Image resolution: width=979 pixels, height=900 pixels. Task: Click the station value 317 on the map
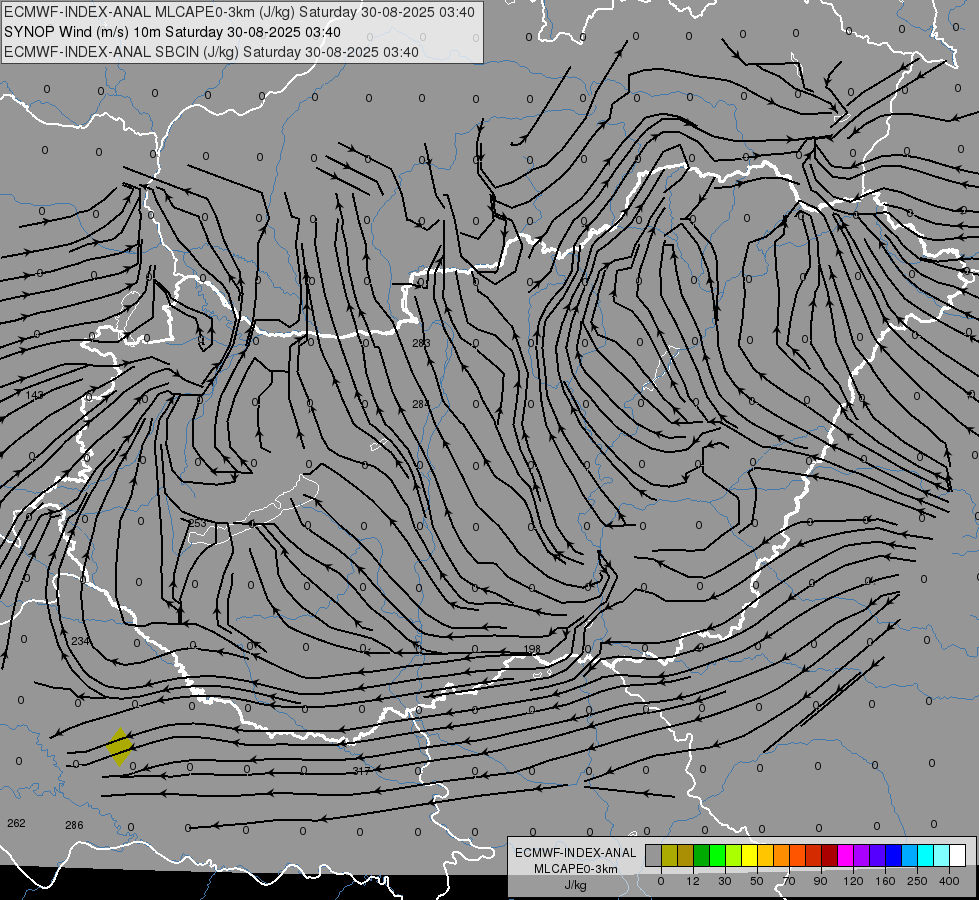362,771
